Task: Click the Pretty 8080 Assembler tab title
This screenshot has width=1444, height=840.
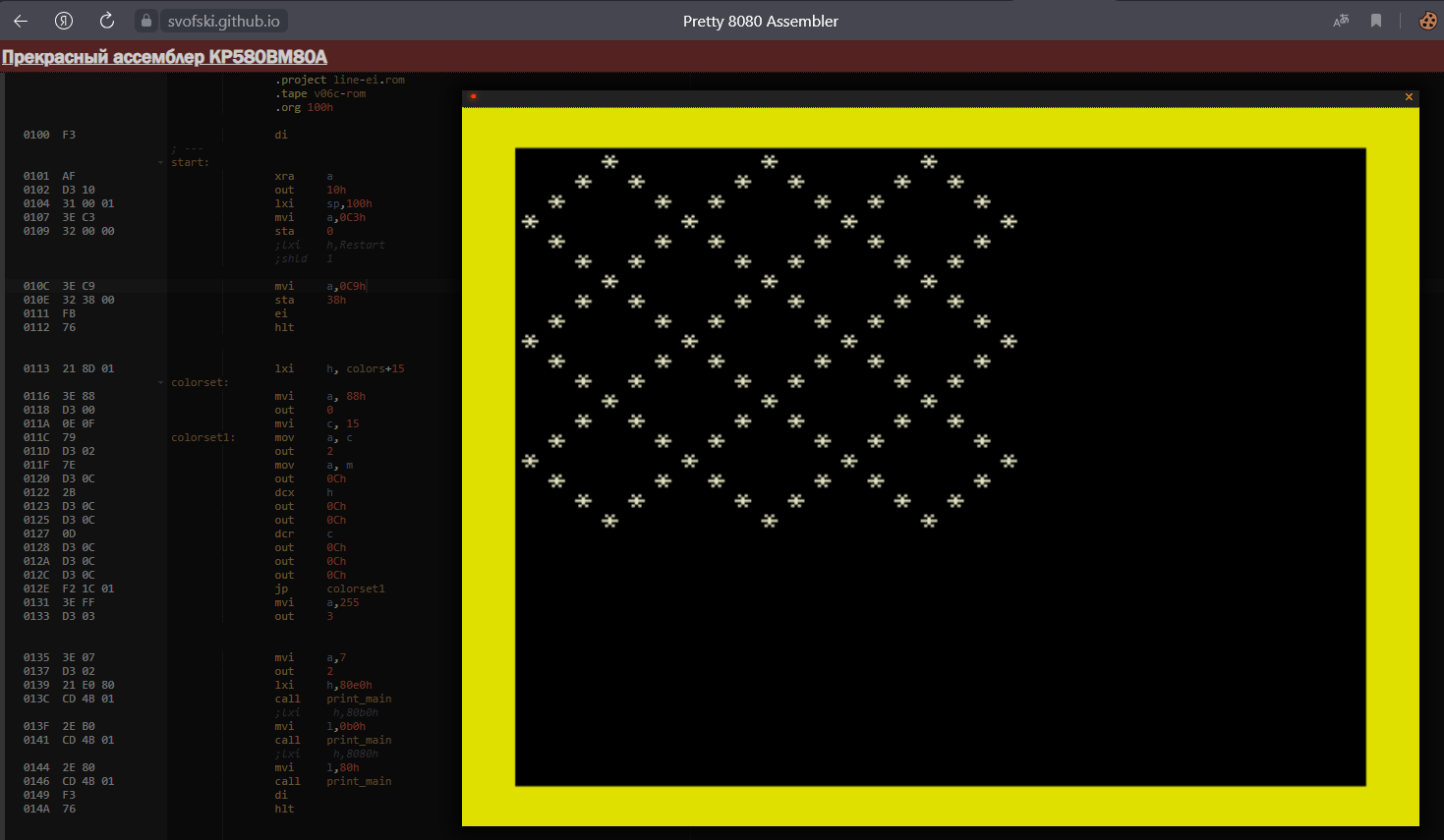Action: pyautogui.click(x=760, y=21)
